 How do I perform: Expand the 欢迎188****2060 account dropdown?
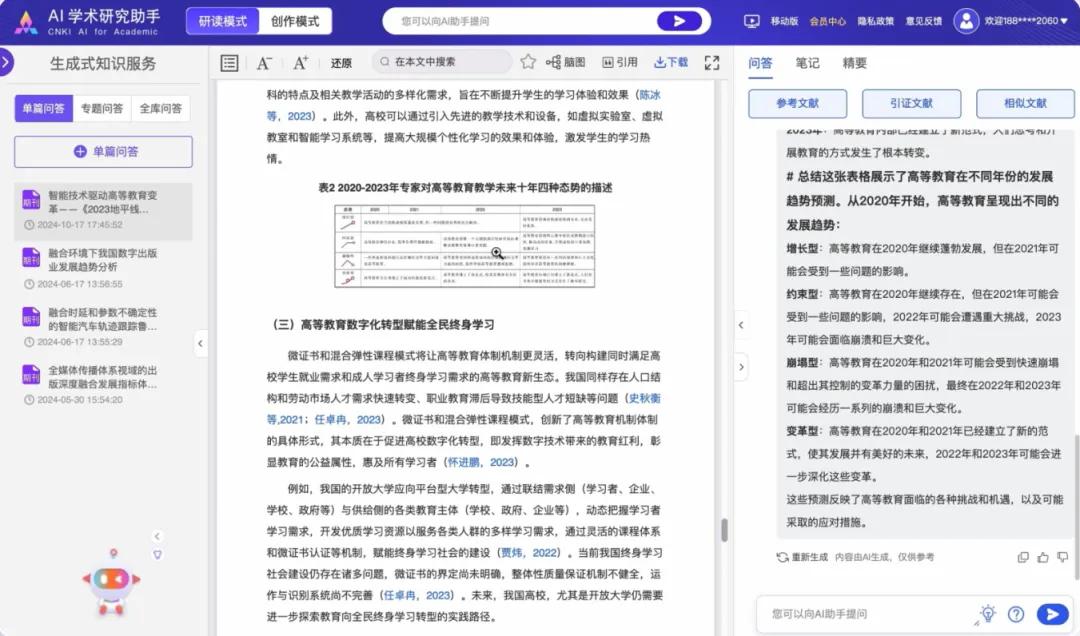click(1026, 21)
